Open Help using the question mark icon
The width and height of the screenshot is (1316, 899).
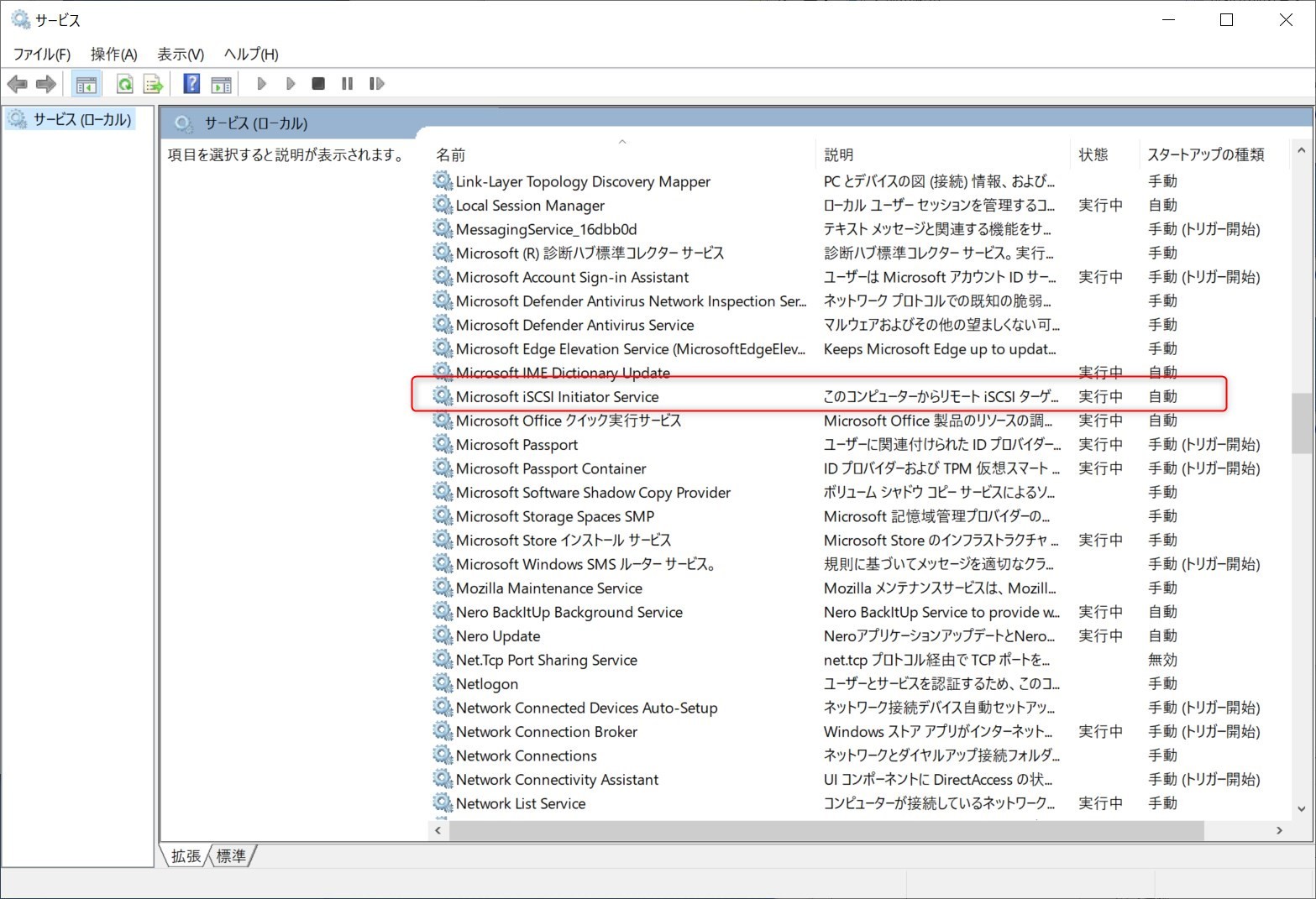coord(191,84)
